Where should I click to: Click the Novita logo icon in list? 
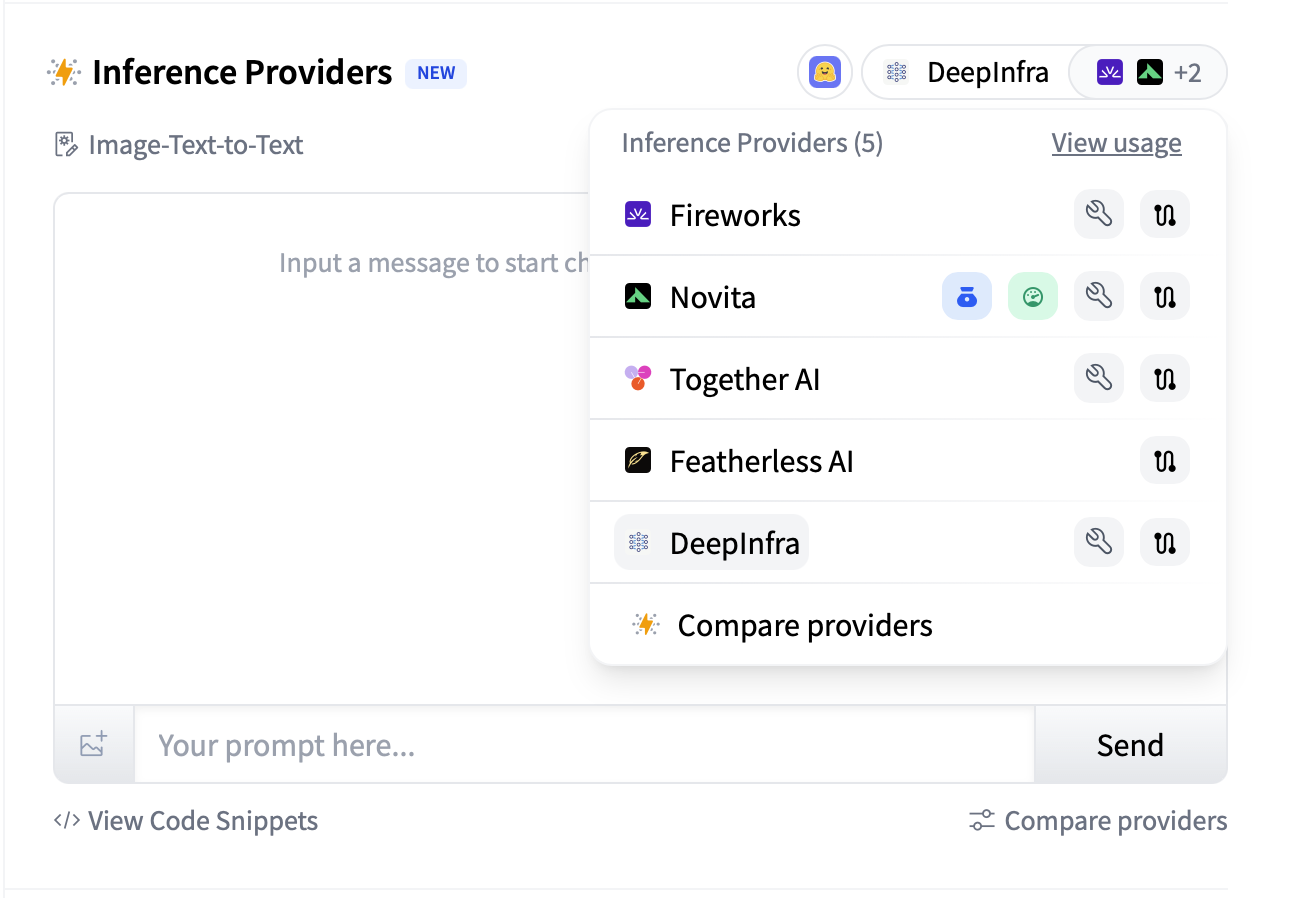[x=638, y=296]
